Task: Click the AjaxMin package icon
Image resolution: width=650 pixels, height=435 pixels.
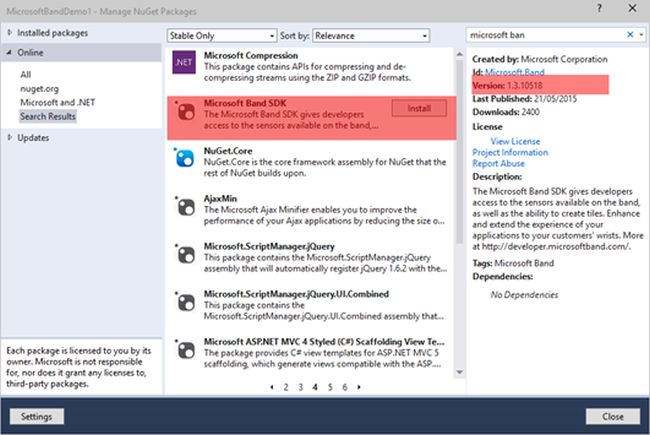Action: [185, 206]
